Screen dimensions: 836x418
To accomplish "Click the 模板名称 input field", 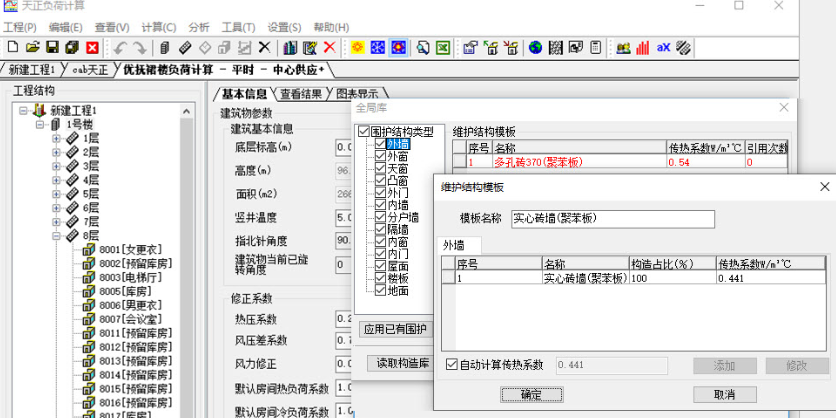I will [x=613, y=219].
